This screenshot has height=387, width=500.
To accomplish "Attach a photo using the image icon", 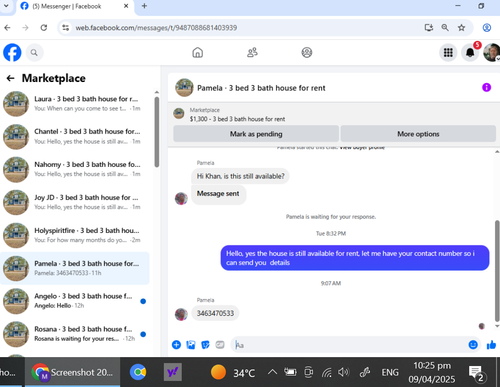I will [191, 345].
